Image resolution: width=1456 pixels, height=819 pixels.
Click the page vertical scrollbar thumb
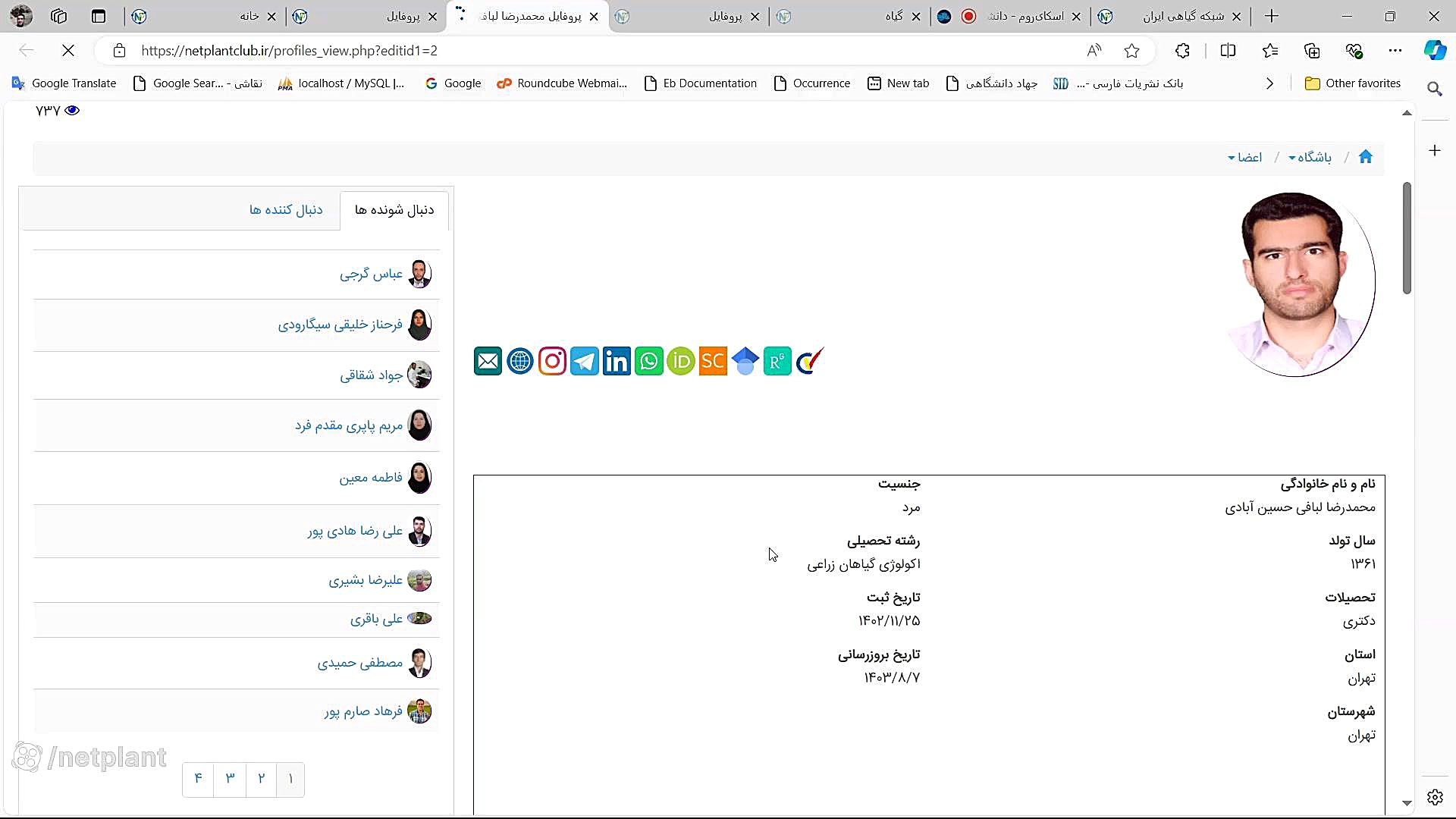[x=1407, y=238]
